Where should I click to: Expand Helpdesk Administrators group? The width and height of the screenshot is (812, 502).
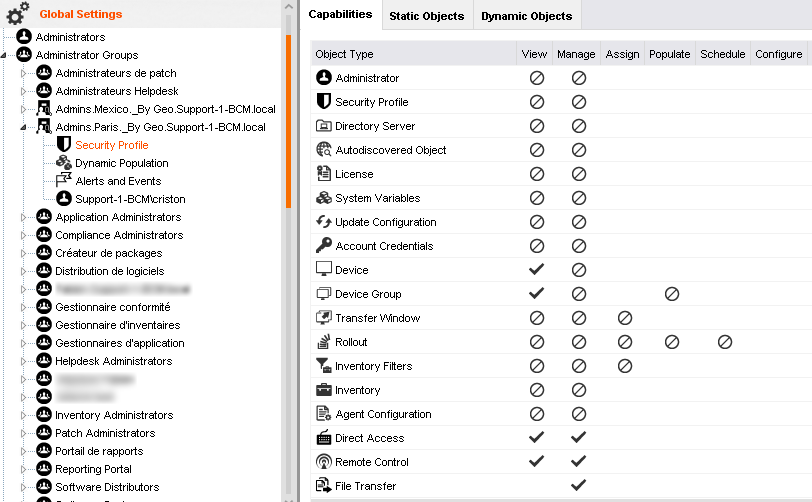[x=23, y=361]
